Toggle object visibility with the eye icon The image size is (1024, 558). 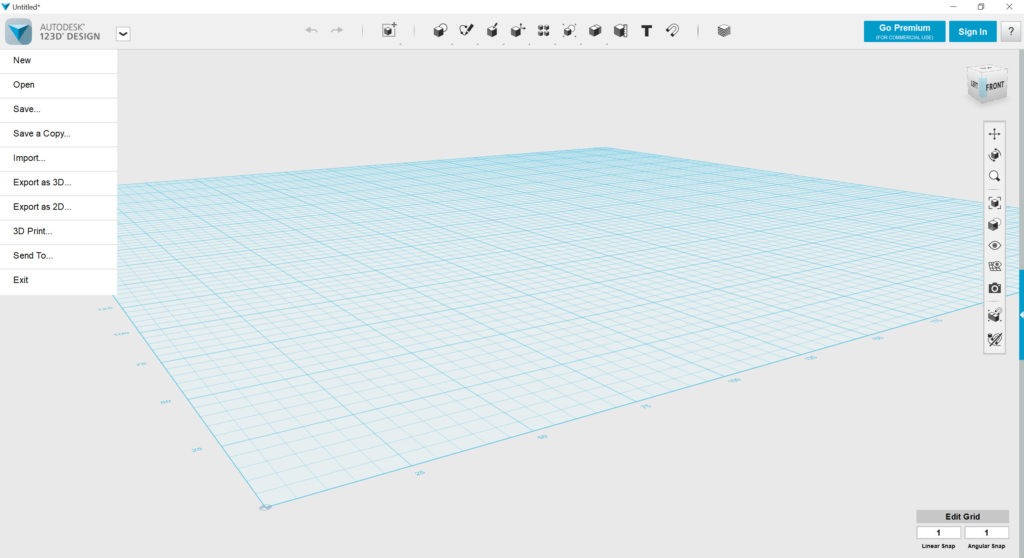click(x=994, y=245)
